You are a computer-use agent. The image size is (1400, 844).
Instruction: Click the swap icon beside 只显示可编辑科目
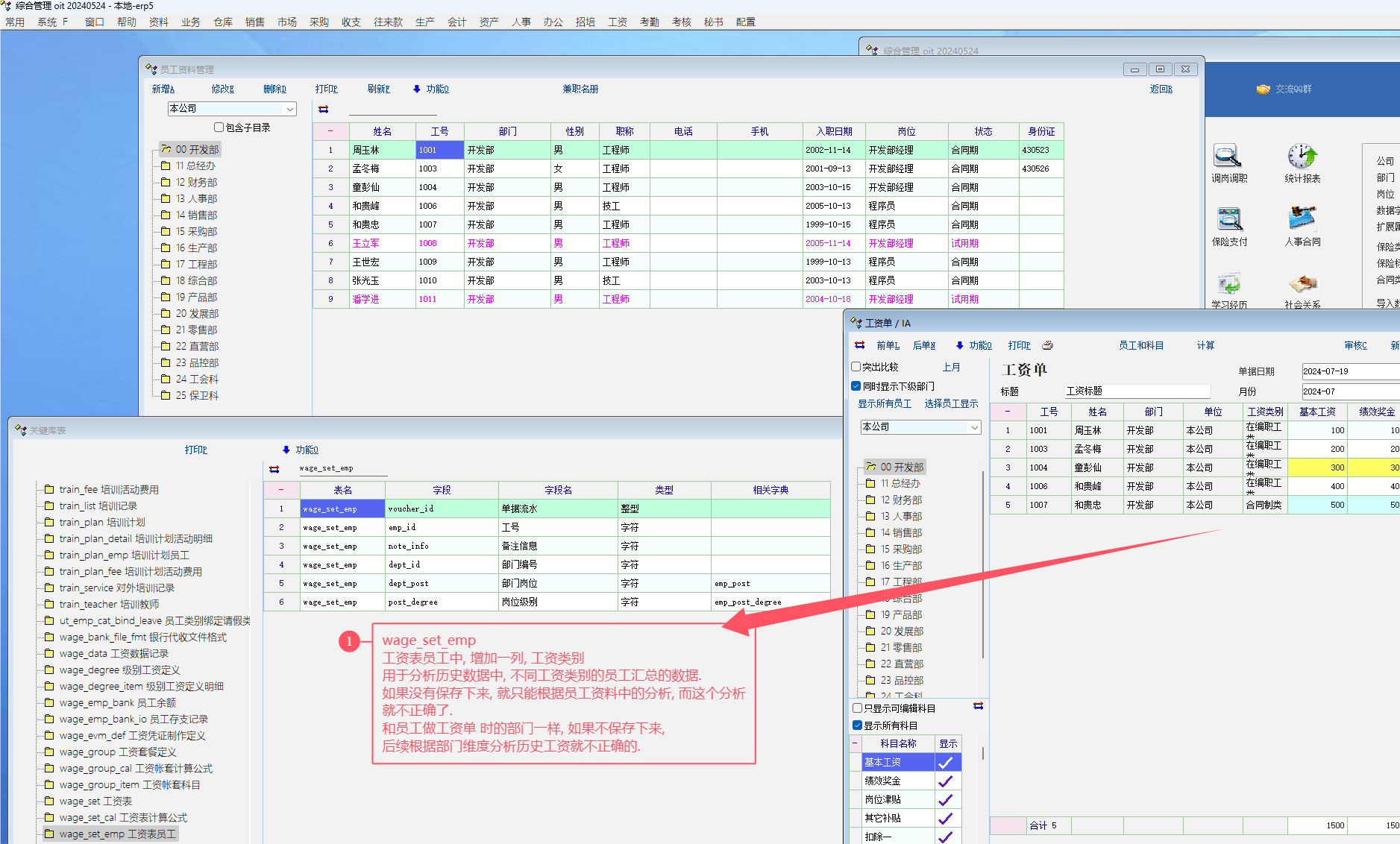(x=978, y=706)
